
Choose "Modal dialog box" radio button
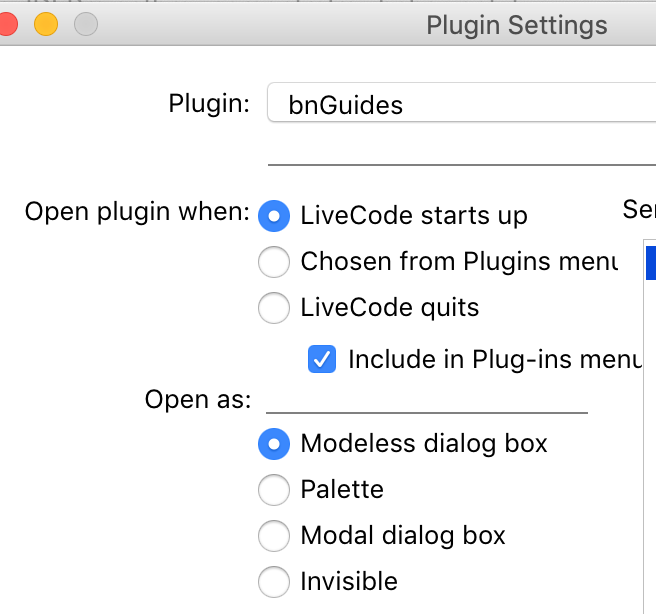click(274, 535)
